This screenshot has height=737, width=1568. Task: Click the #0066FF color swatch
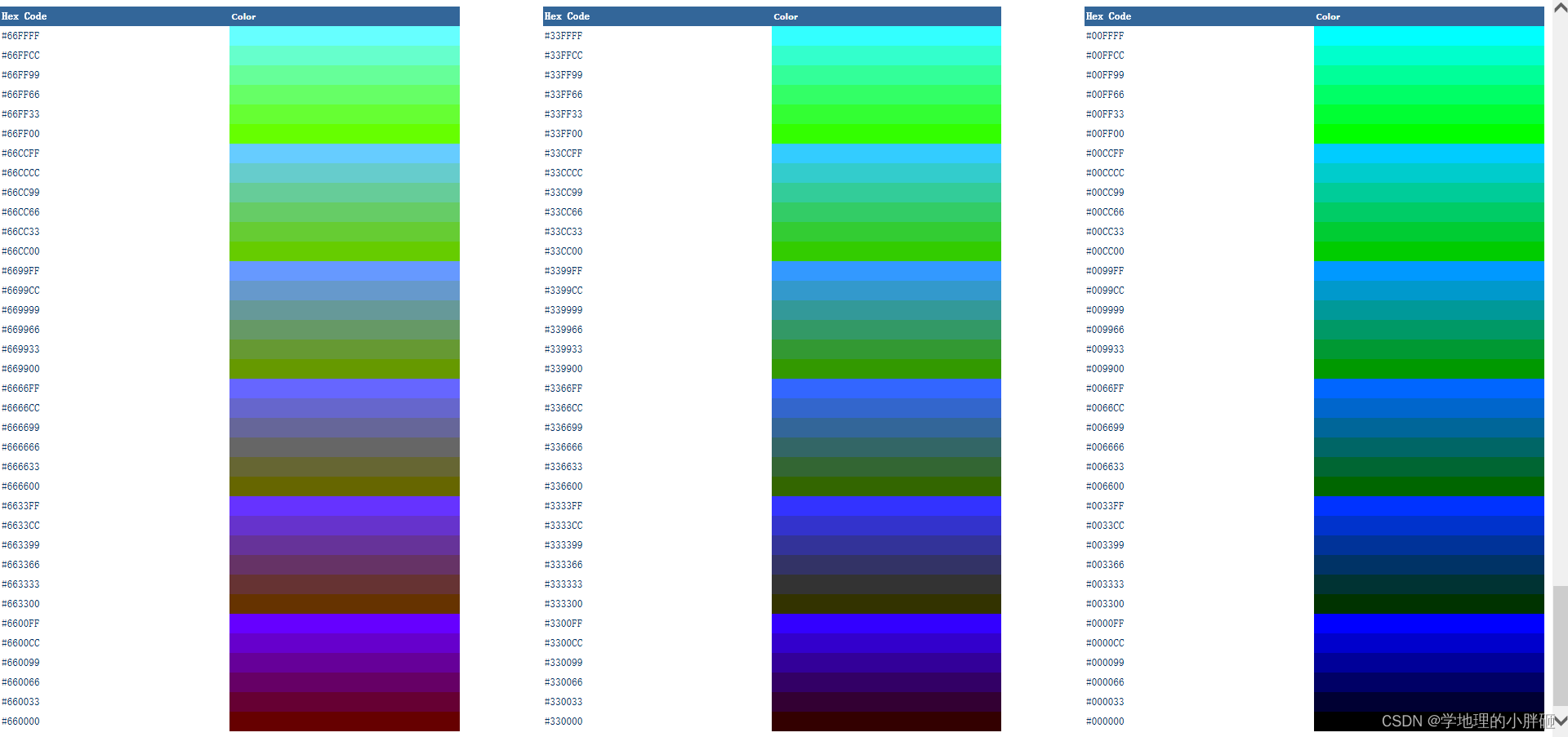coord(1429,388)
